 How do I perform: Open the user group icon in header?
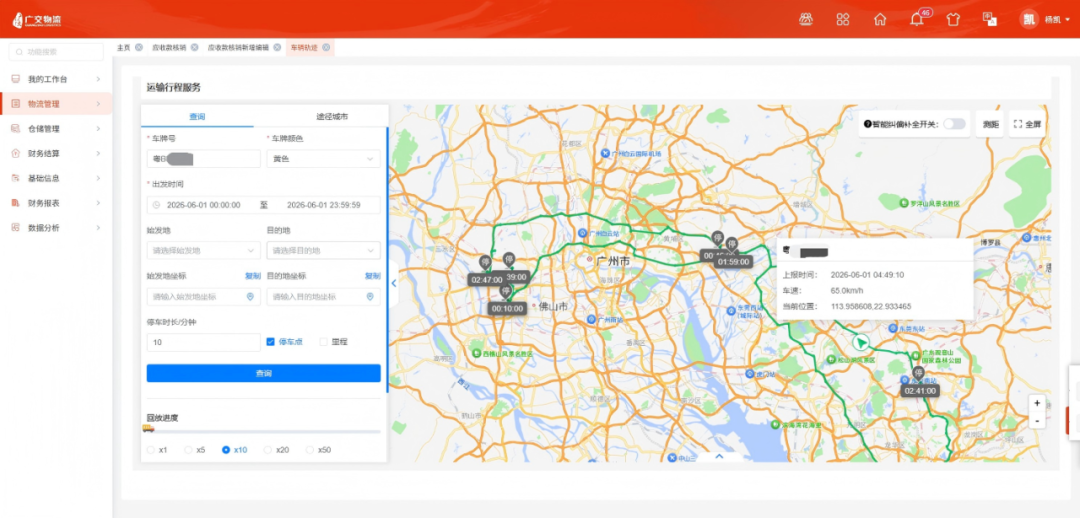pos(806,19)
